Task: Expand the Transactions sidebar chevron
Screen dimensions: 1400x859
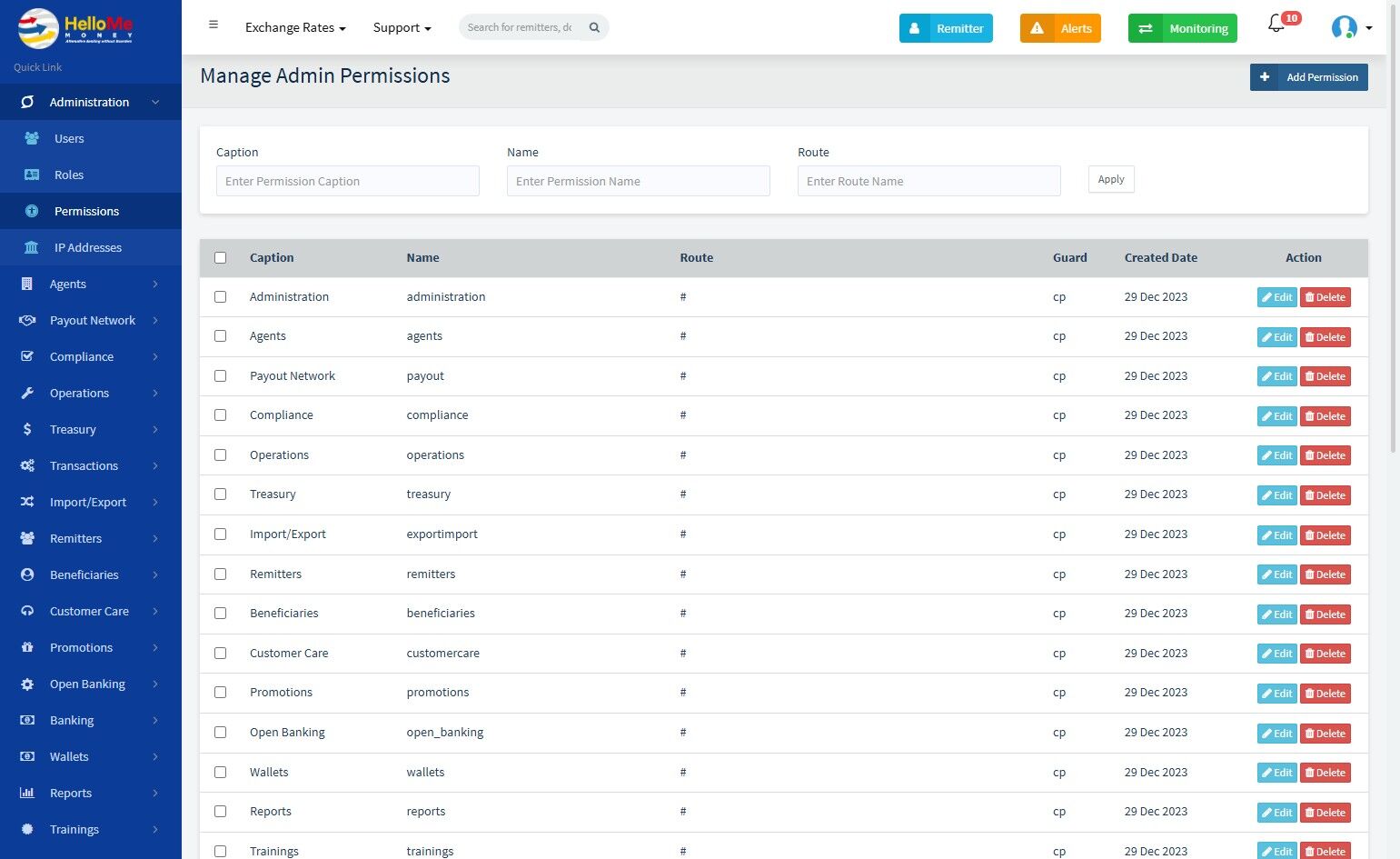Action: (x=155, y=465)
